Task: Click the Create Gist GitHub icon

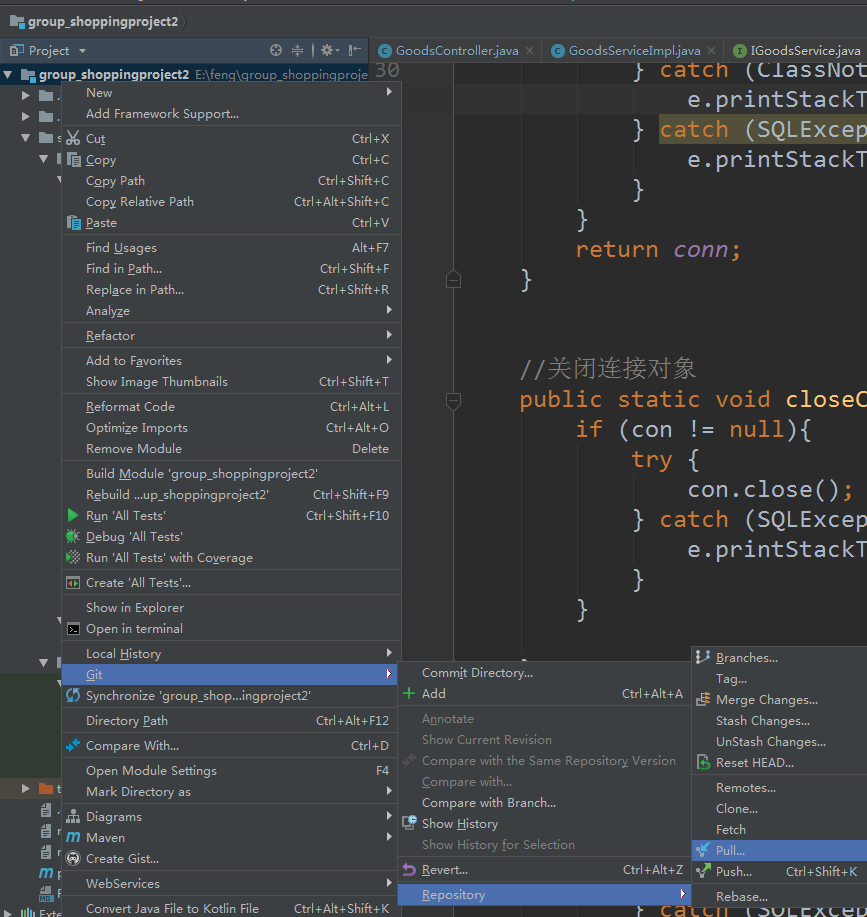Action: click(73, 858)
